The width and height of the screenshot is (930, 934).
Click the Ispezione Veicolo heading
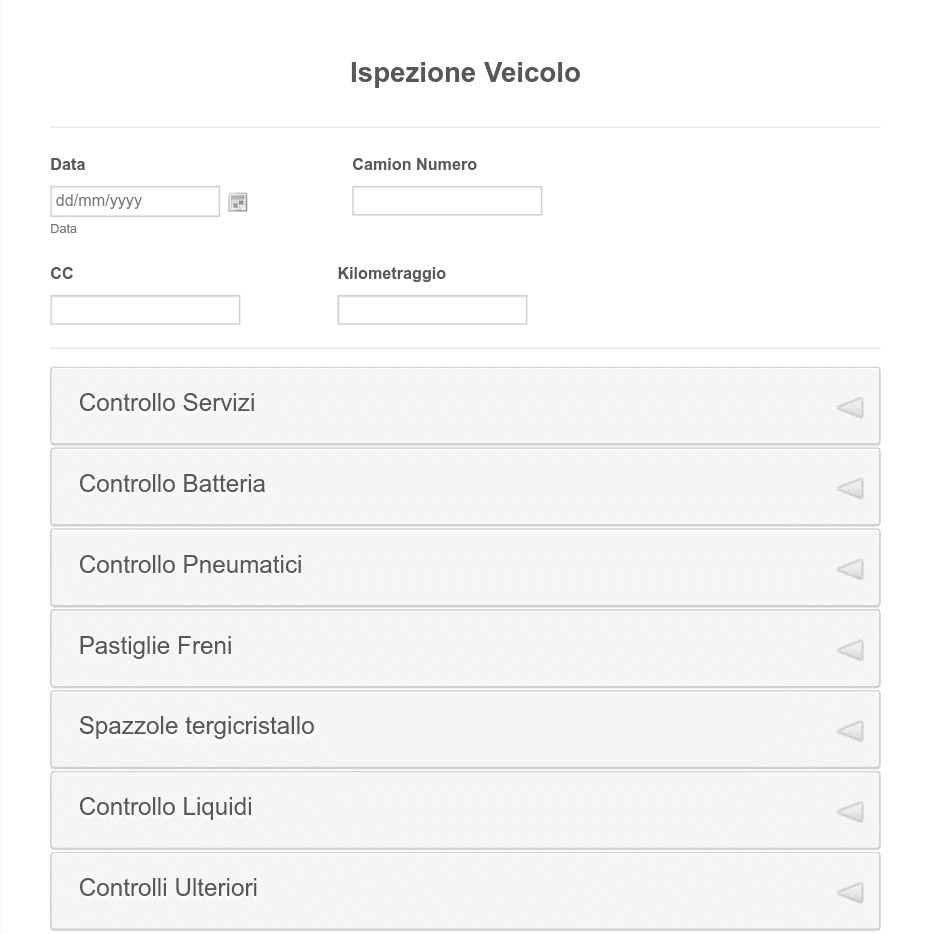(x=465, y=73)
